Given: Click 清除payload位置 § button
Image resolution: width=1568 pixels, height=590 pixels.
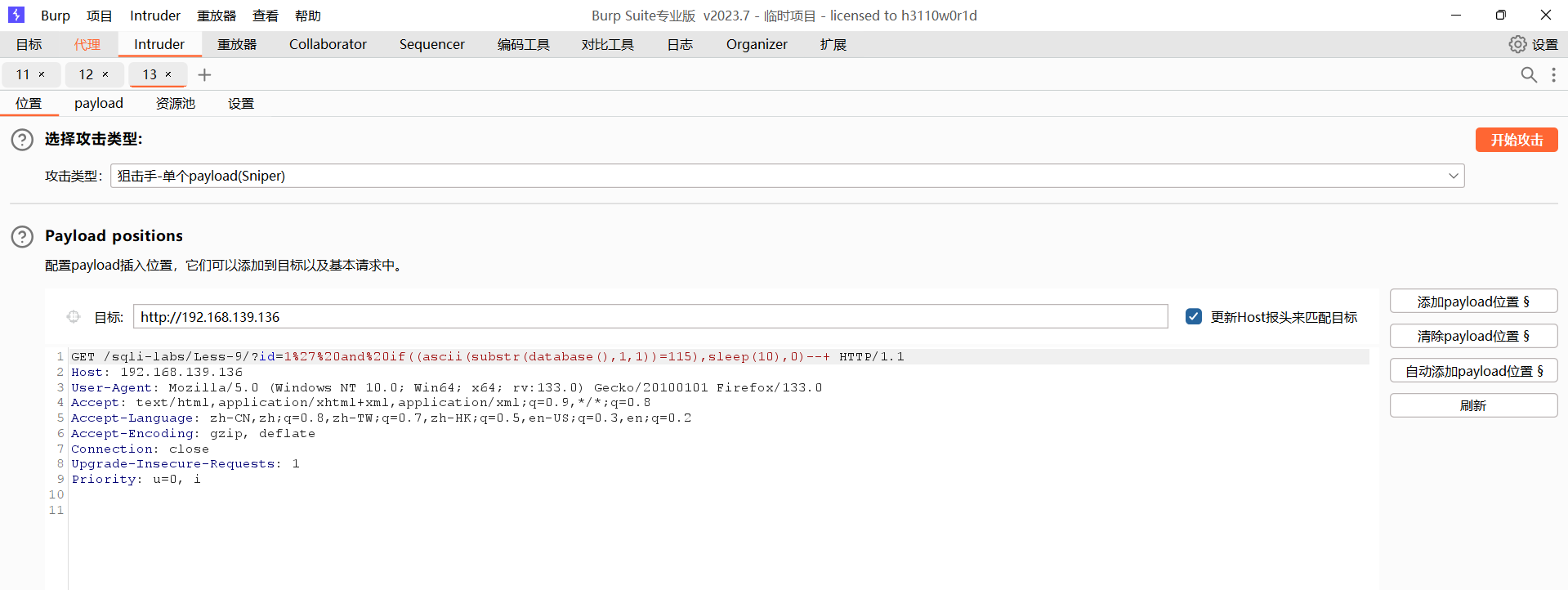Looking at the screenshot, I should tap(1473, 336).
